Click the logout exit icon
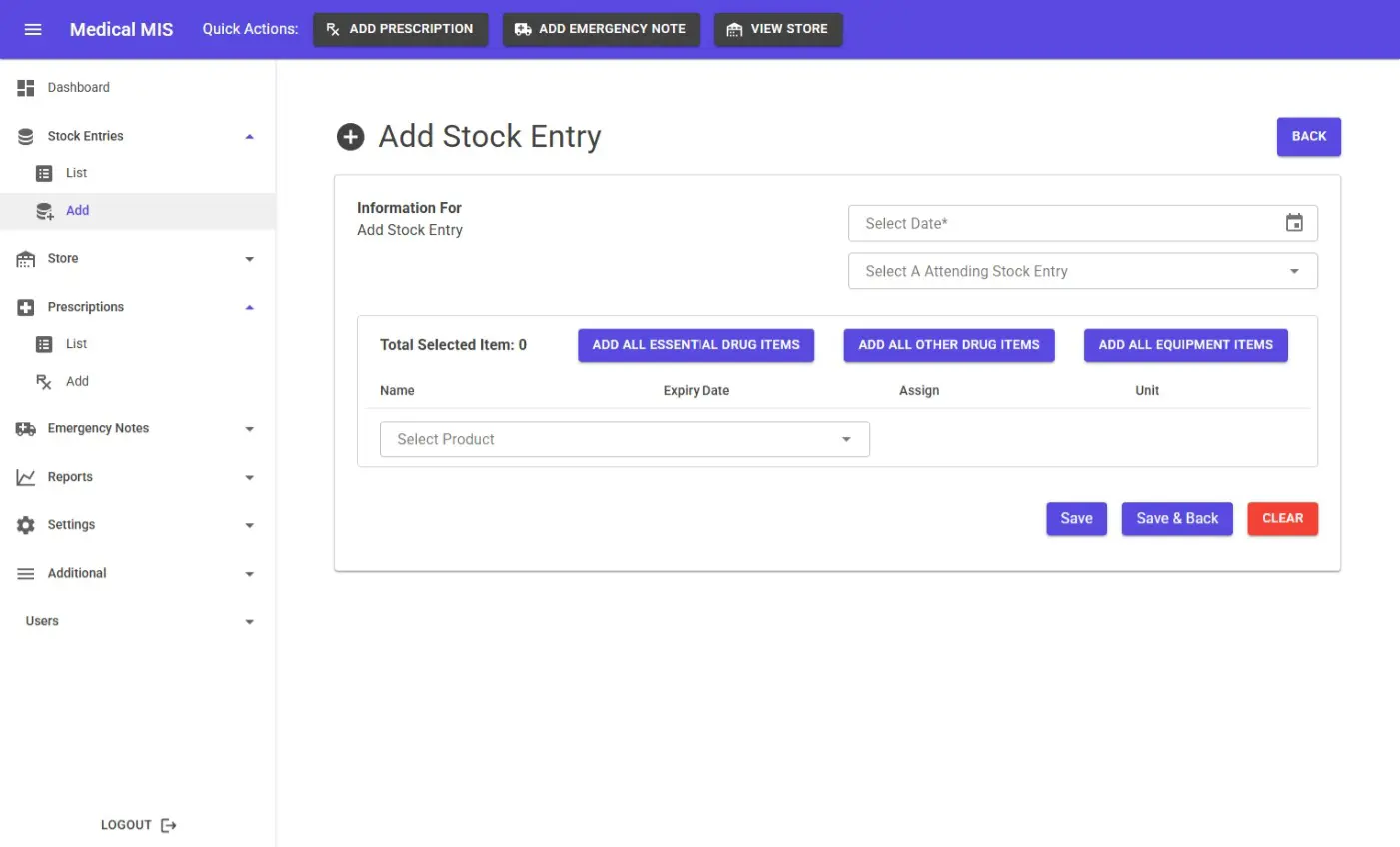1400x847 pixels. click(x=169, y=825)
